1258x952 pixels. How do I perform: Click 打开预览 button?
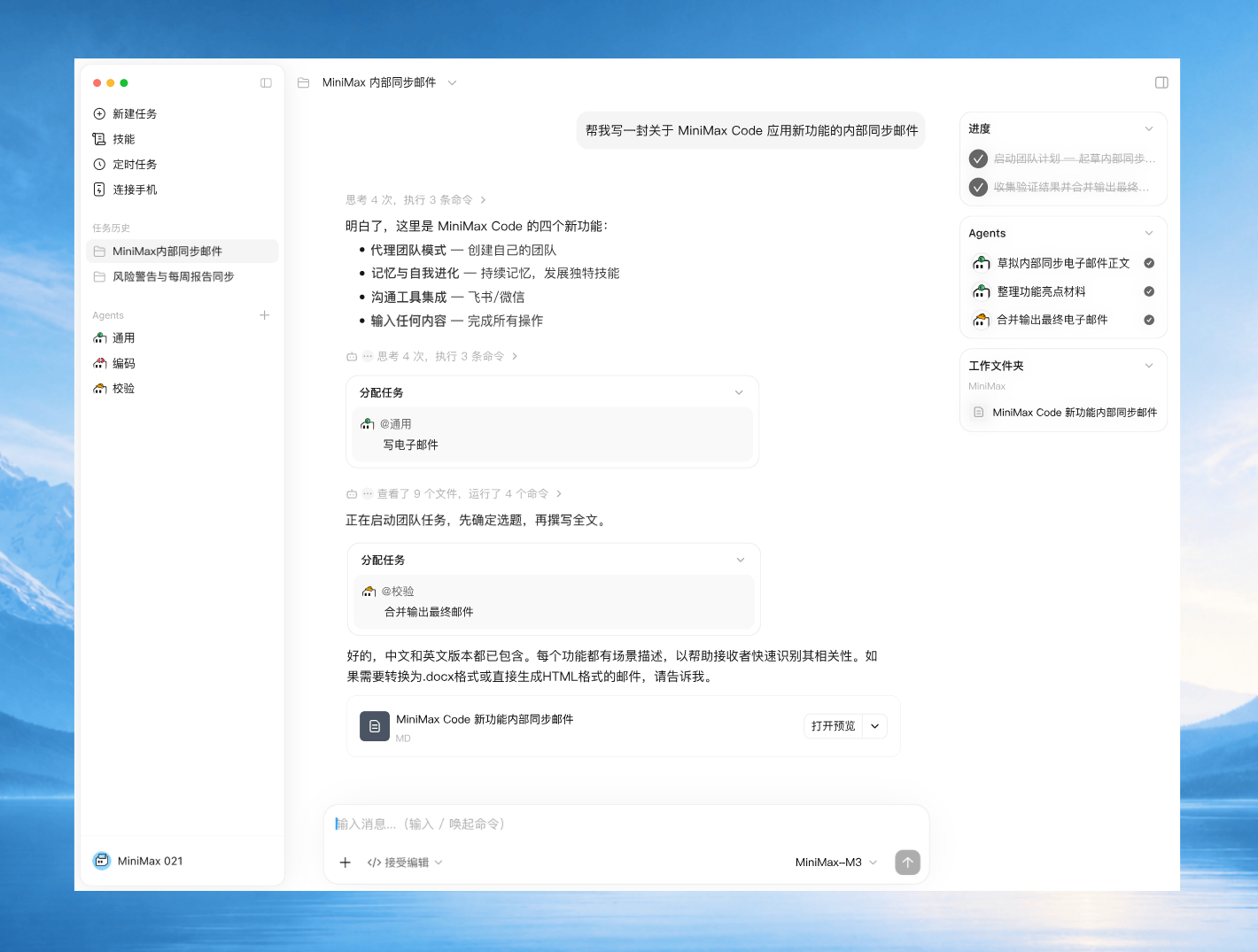833,726
